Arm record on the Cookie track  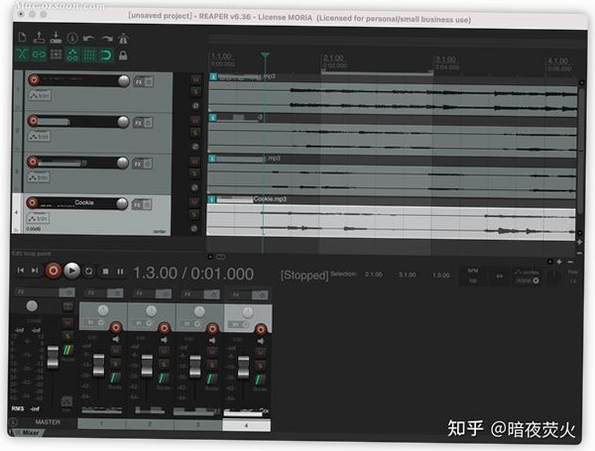point(33,203)
